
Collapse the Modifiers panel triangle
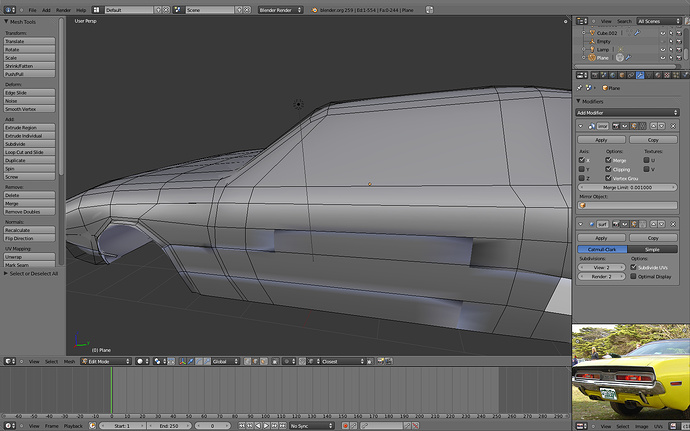pos(579,101)
